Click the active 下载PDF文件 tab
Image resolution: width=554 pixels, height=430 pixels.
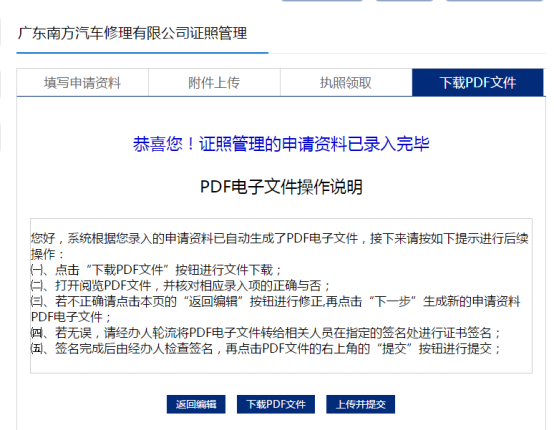pyautogui.click(x=478, y=83)
